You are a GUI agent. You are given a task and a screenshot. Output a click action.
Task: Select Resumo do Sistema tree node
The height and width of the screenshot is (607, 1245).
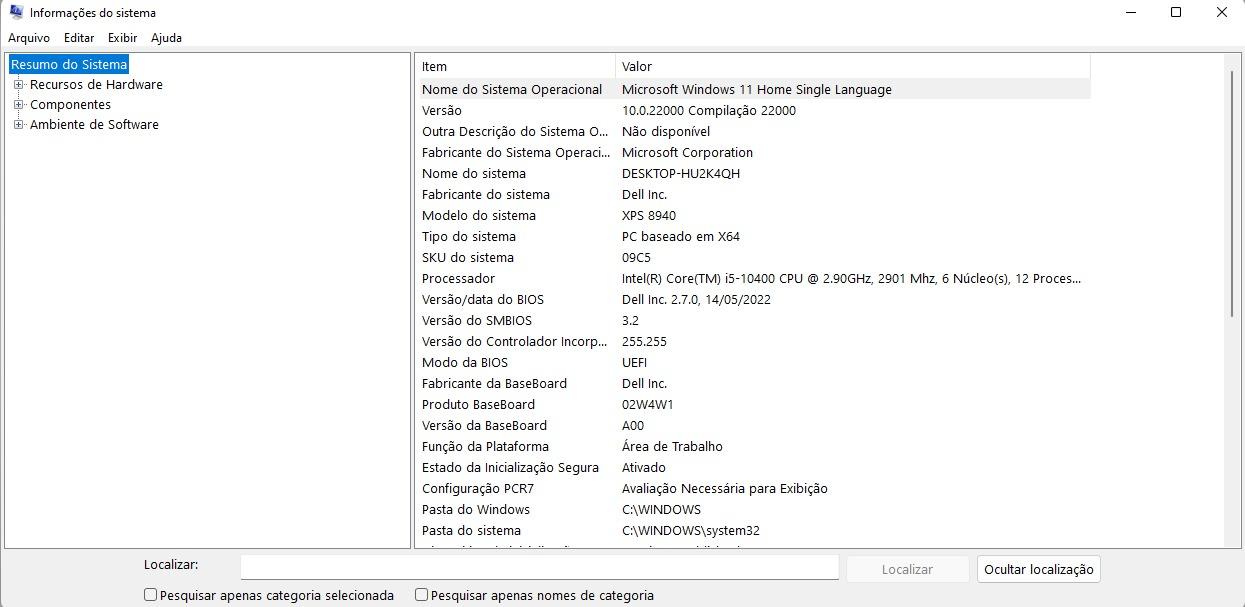(69, 64)
